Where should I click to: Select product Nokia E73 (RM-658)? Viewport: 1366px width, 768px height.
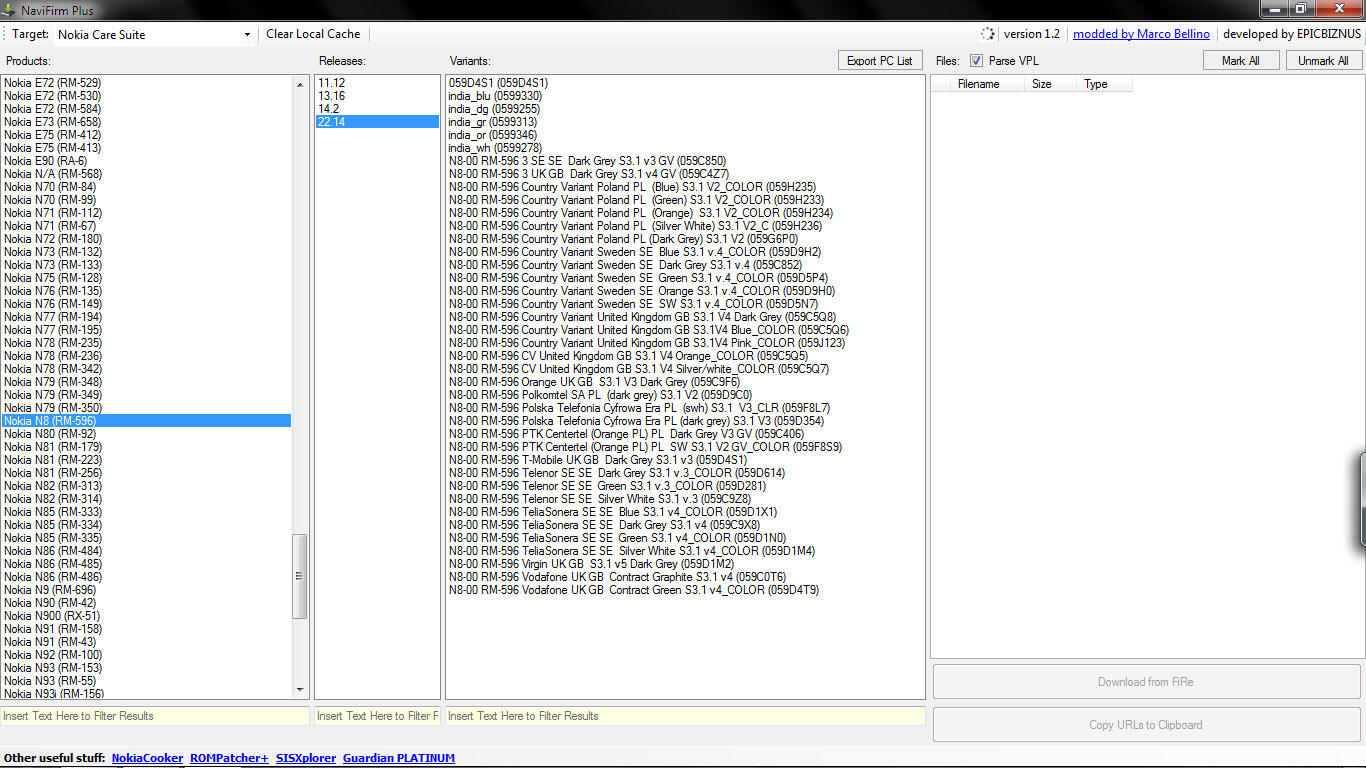coord(146,122)
